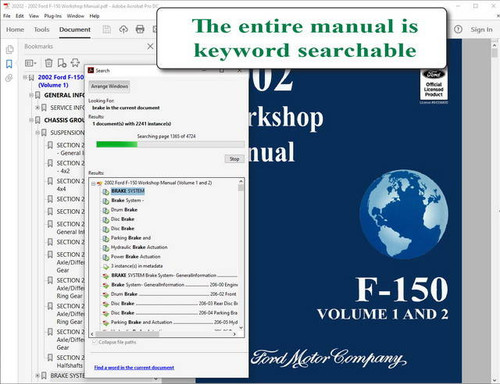Open the Bookmarks sidebar icon
The image size is (500, 384).
(x=9, y=64)
